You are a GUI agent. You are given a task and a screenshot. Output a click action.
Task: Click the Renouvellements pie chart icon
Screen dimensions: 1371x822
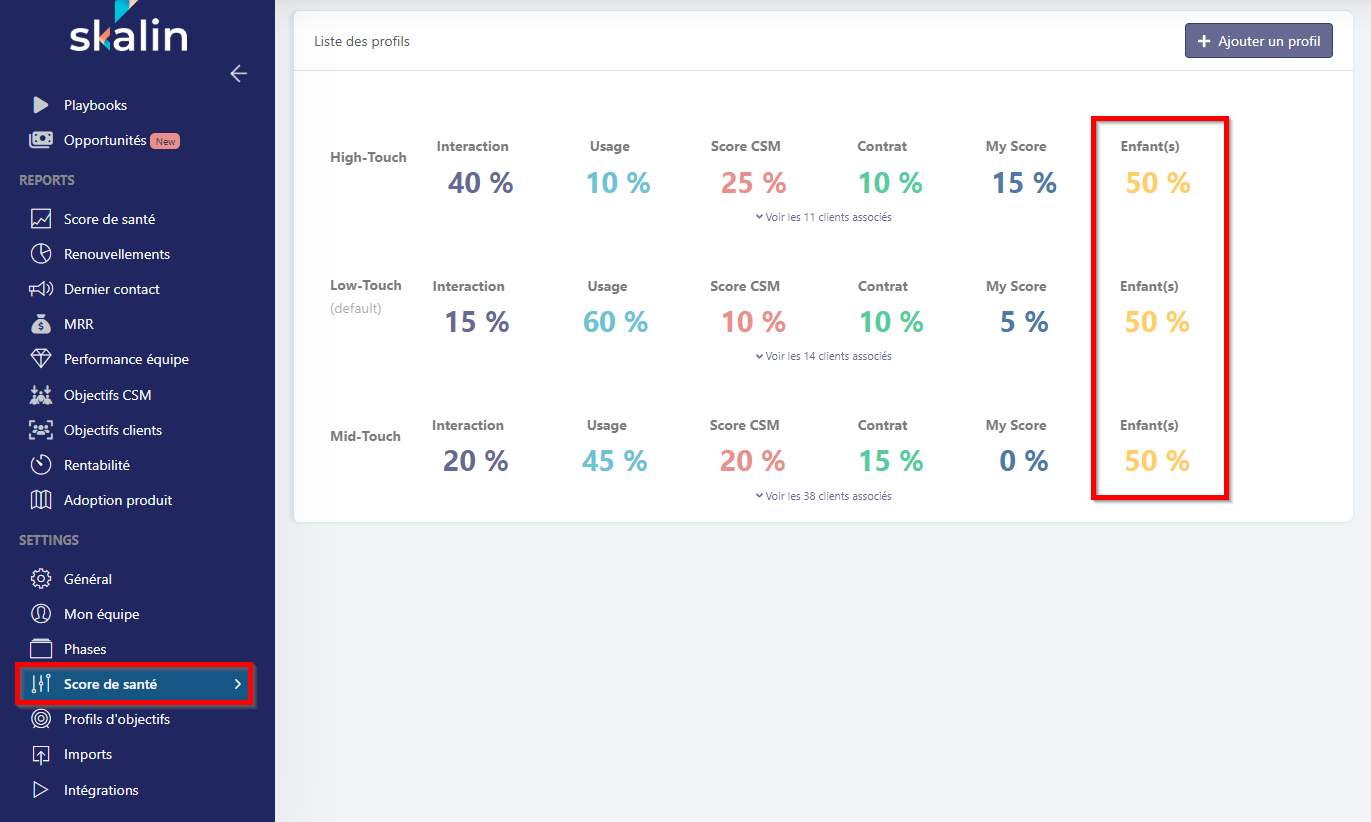coord(40,254)
